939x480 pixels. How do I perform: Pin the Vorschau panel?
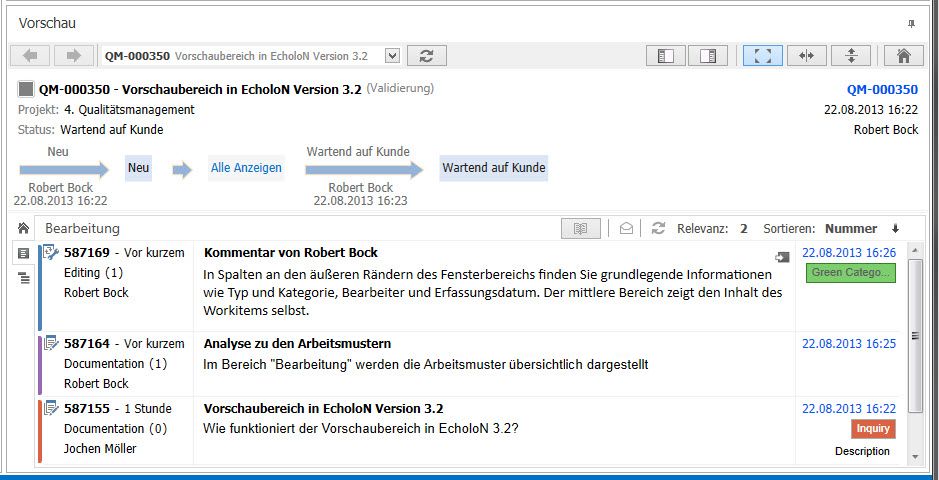pyautogui.click(x=911, y=23)
